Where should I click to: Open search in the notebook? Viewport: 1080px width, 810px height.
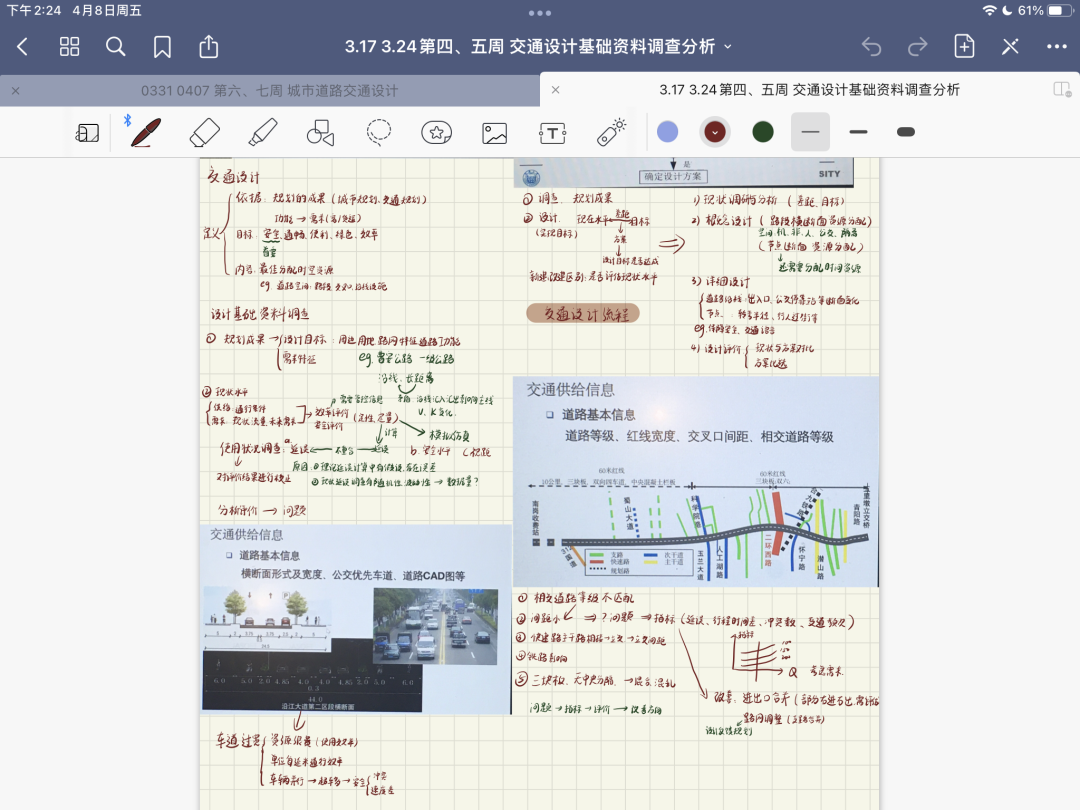115,46
